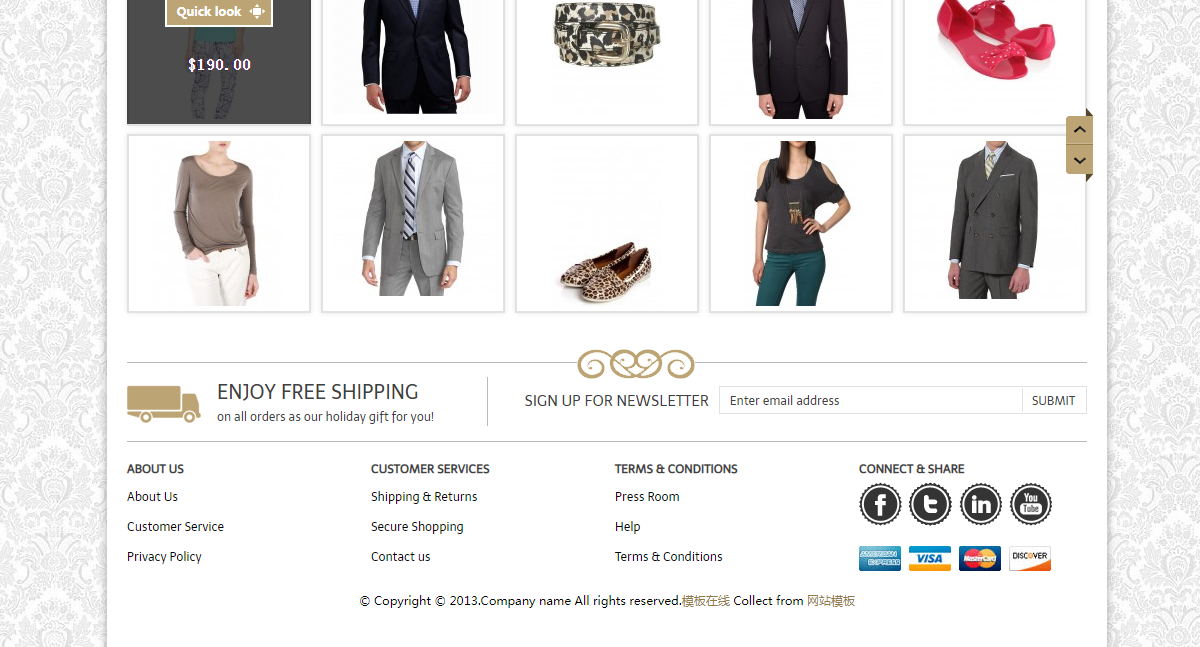This screenshot has width=1200, height=647.
Task: Click the Visa payment icon
Action: pos(930,558)
